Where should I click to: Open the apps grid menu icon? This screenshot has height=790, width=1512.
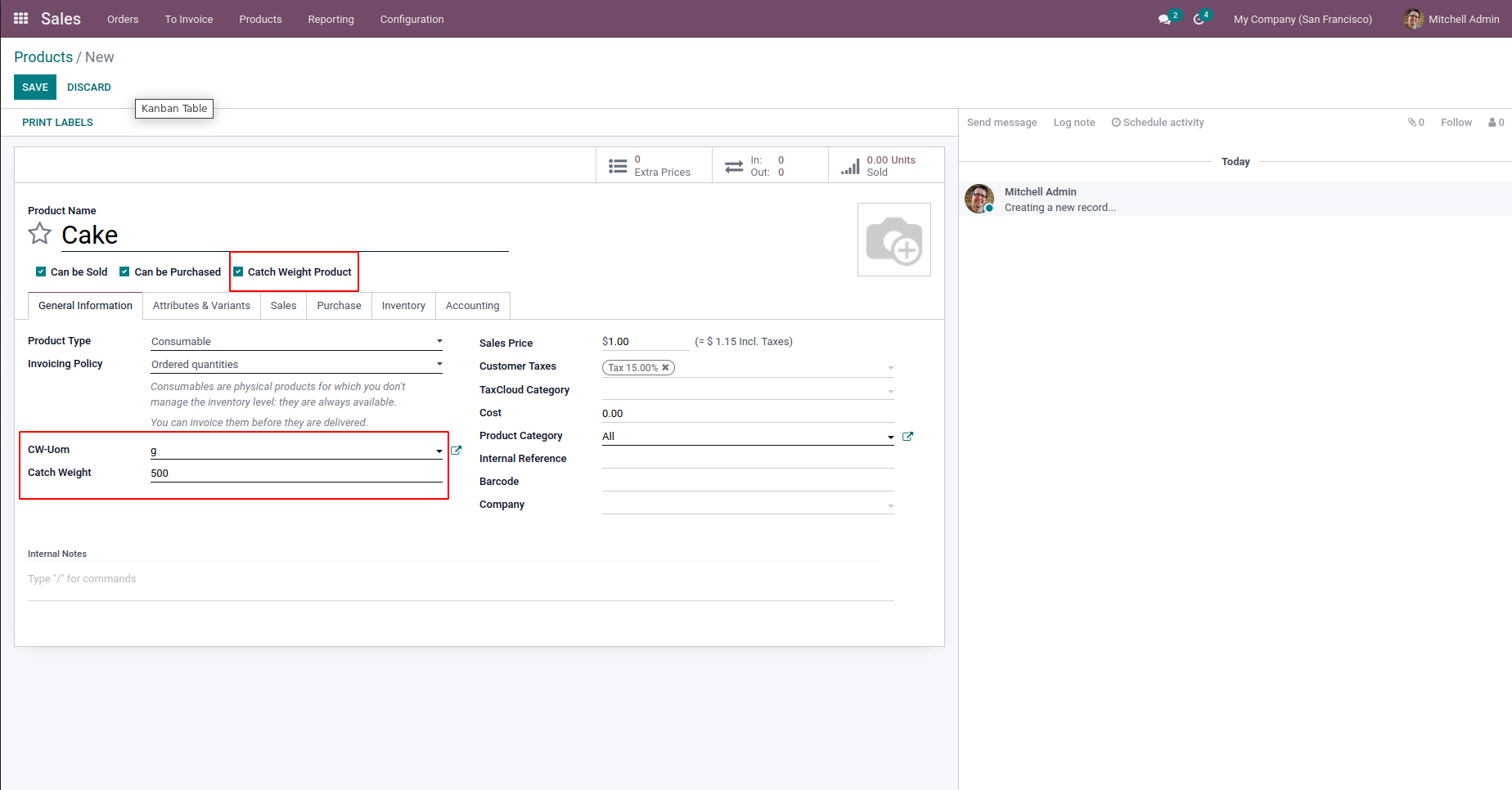point(21,19)
